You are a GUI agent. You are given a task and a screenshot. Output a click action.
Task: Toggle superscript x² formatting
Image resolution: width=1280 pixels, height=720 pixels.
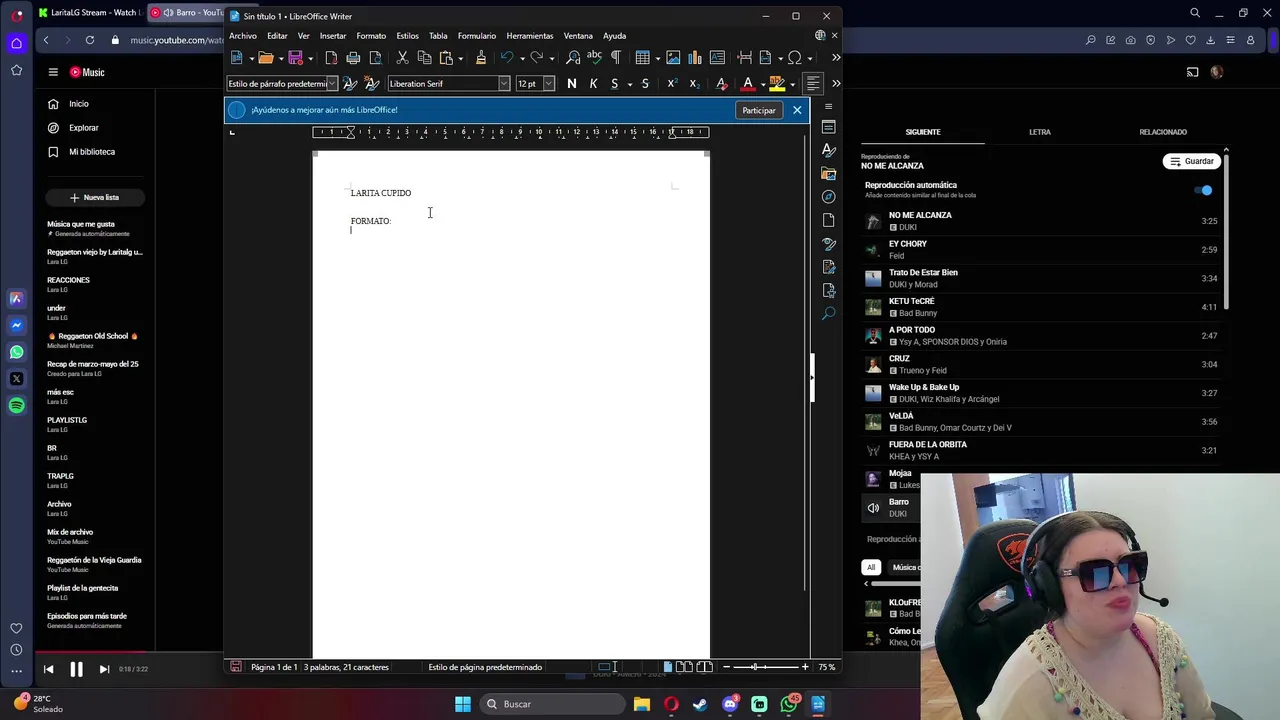pyautogui.click(x=672, y=84)
